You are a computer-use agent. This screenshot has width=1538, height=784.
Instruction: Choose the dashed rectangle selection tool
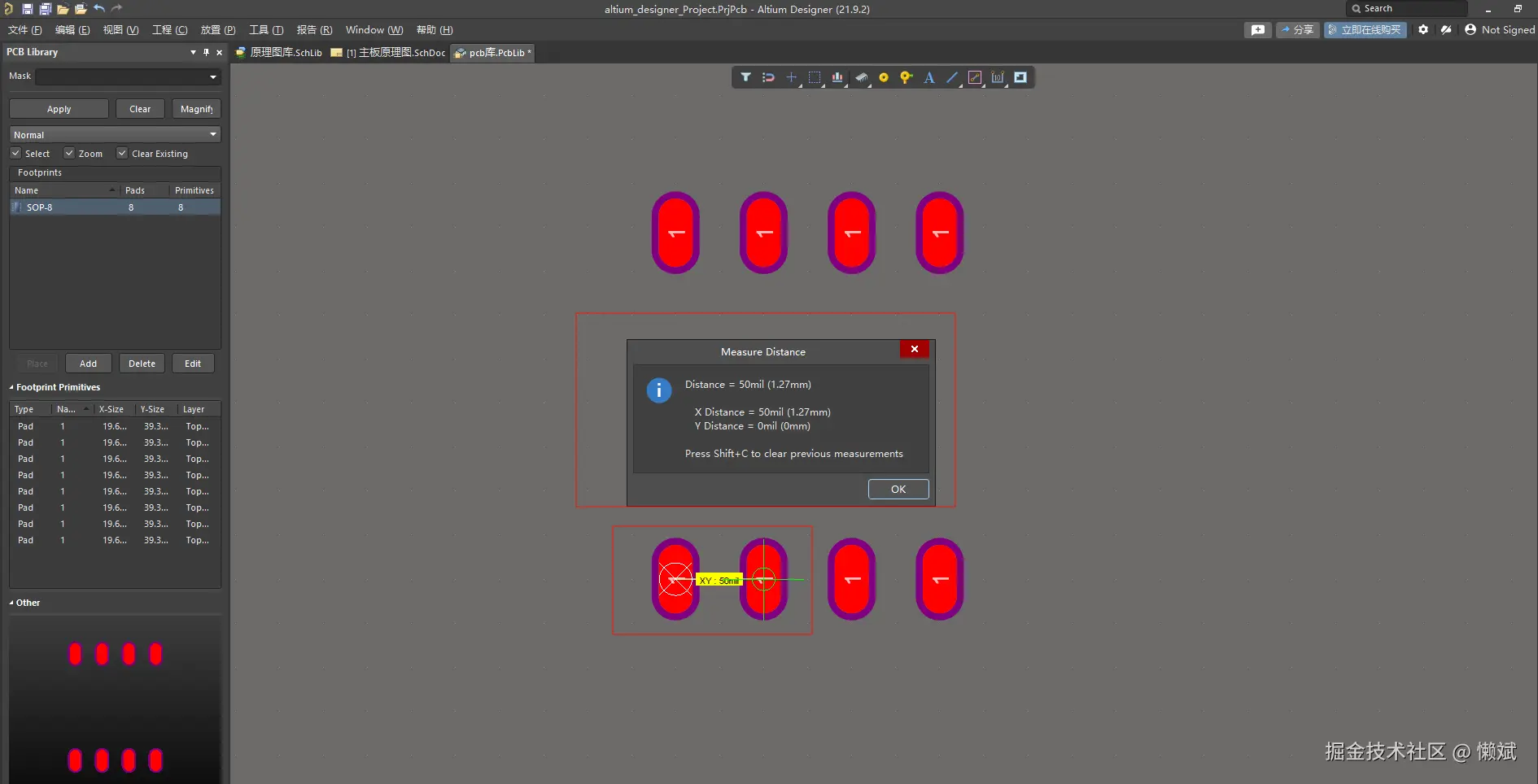point(814,77)
